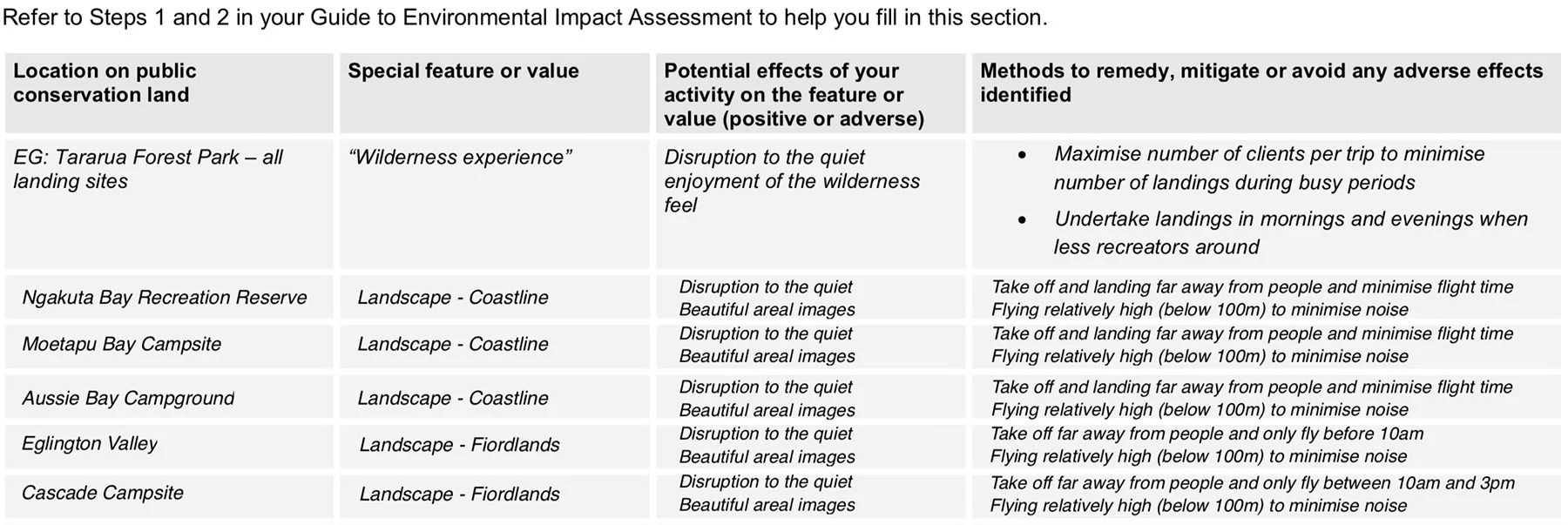Click the 'Special feature or value' column header
Viewport: 1568px width, 525px height.
463,71
